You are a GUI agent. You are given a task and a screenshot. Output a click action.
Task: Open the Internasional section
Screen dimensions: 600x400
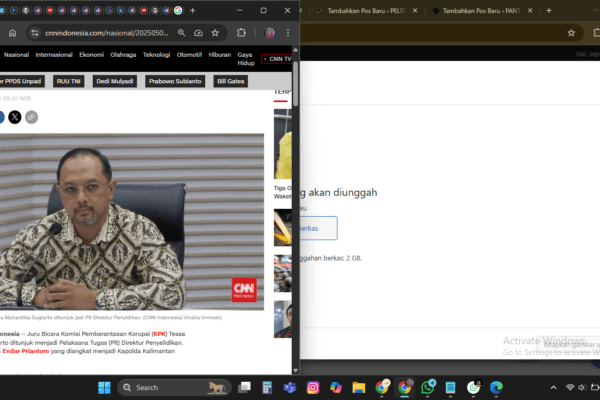pyautogui.click(x=54, y=55)
